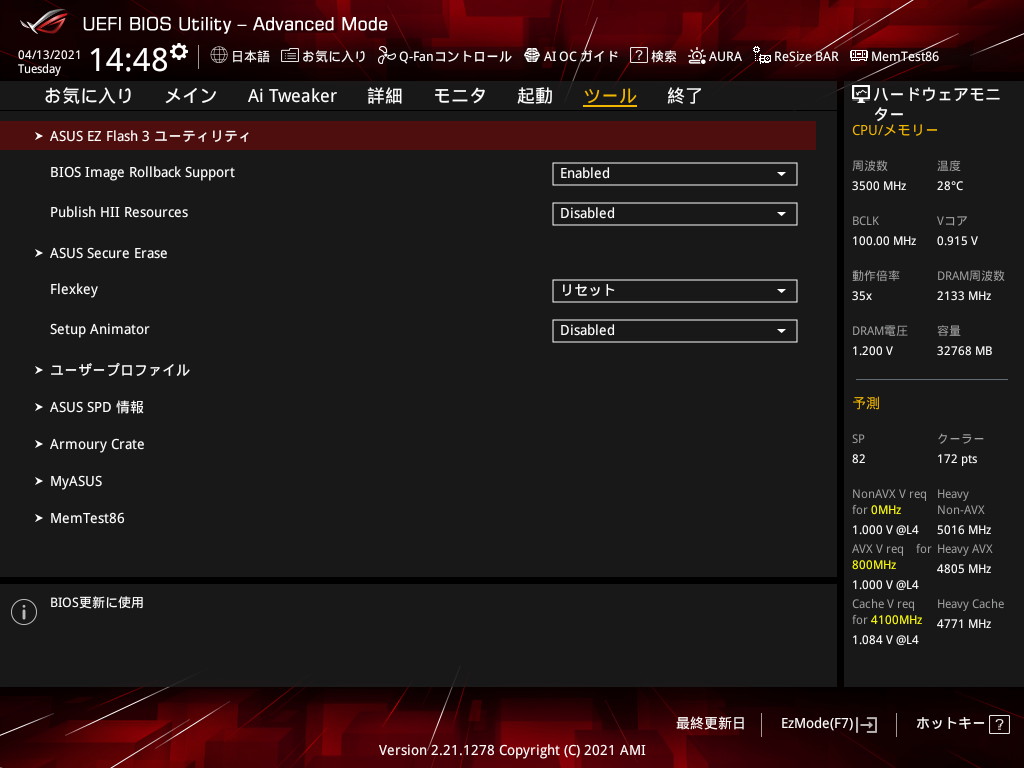The image size is (1024, 768).
Task: Click the SP value 82
Action: 858,459
